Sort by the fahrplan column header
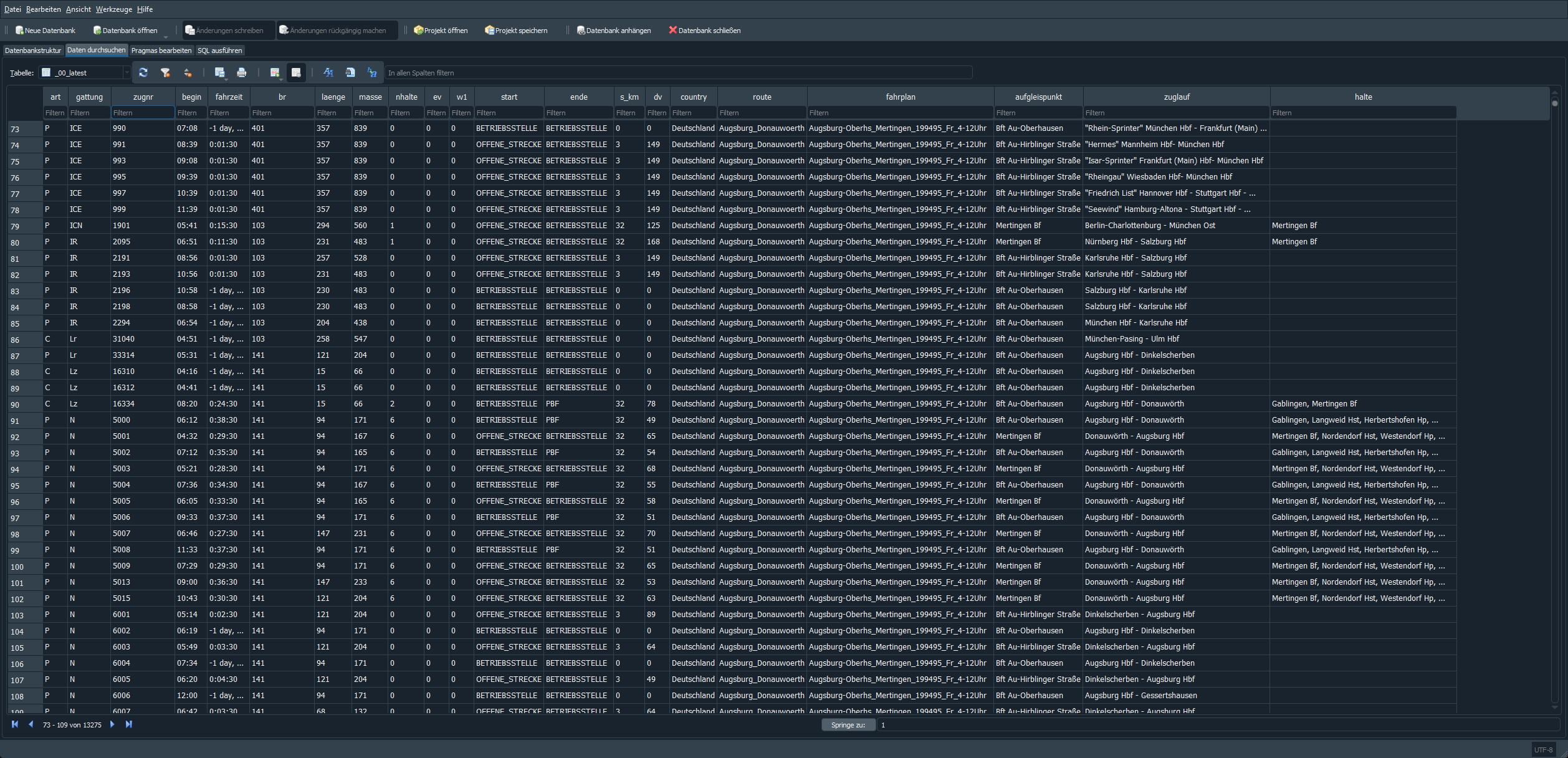Viewport: 1568px width, 758px height. tap(901, 97)
